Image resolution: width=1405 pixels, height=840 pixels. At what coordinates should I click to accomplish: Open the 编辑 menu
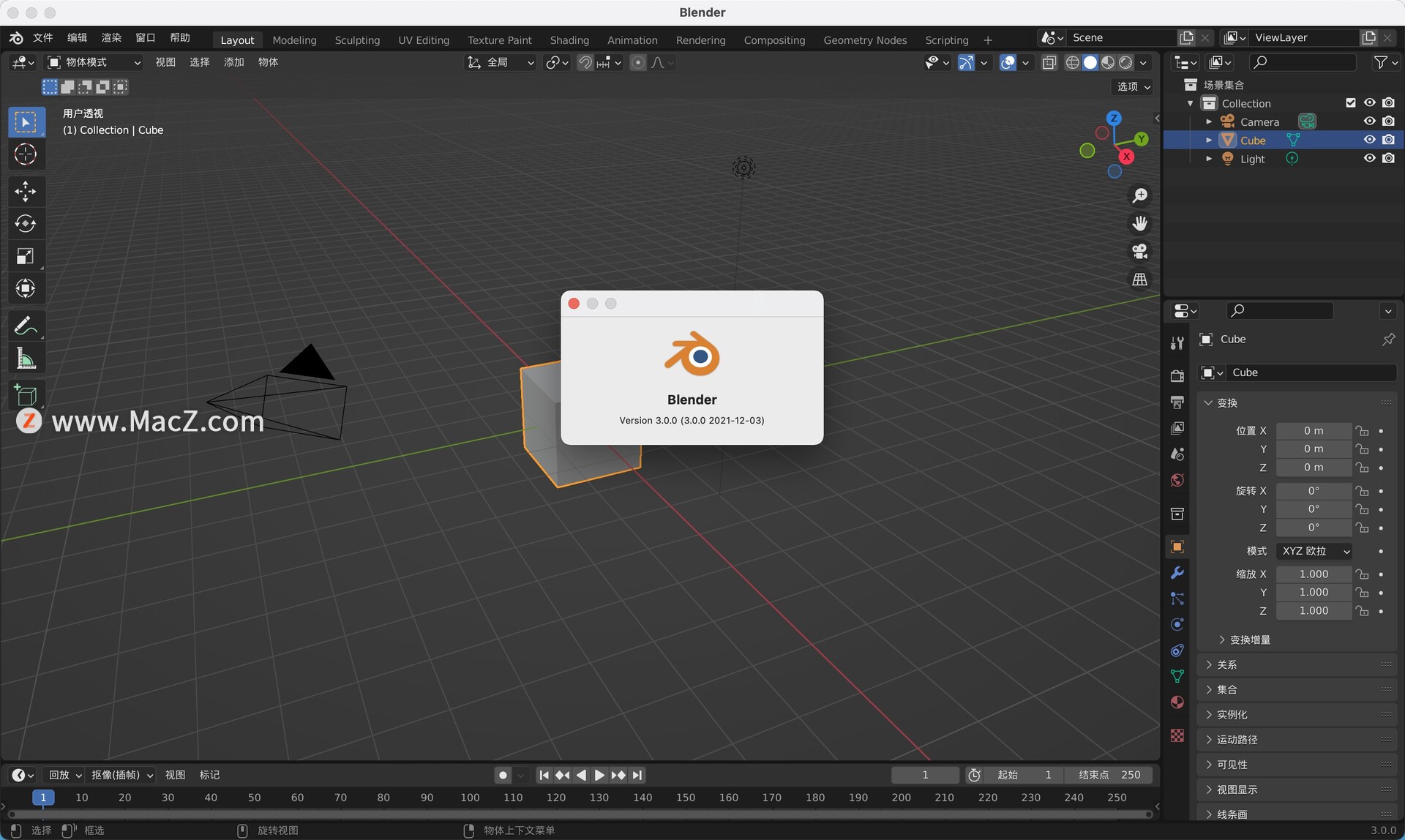pyautogui.click(x=77, y=38)
